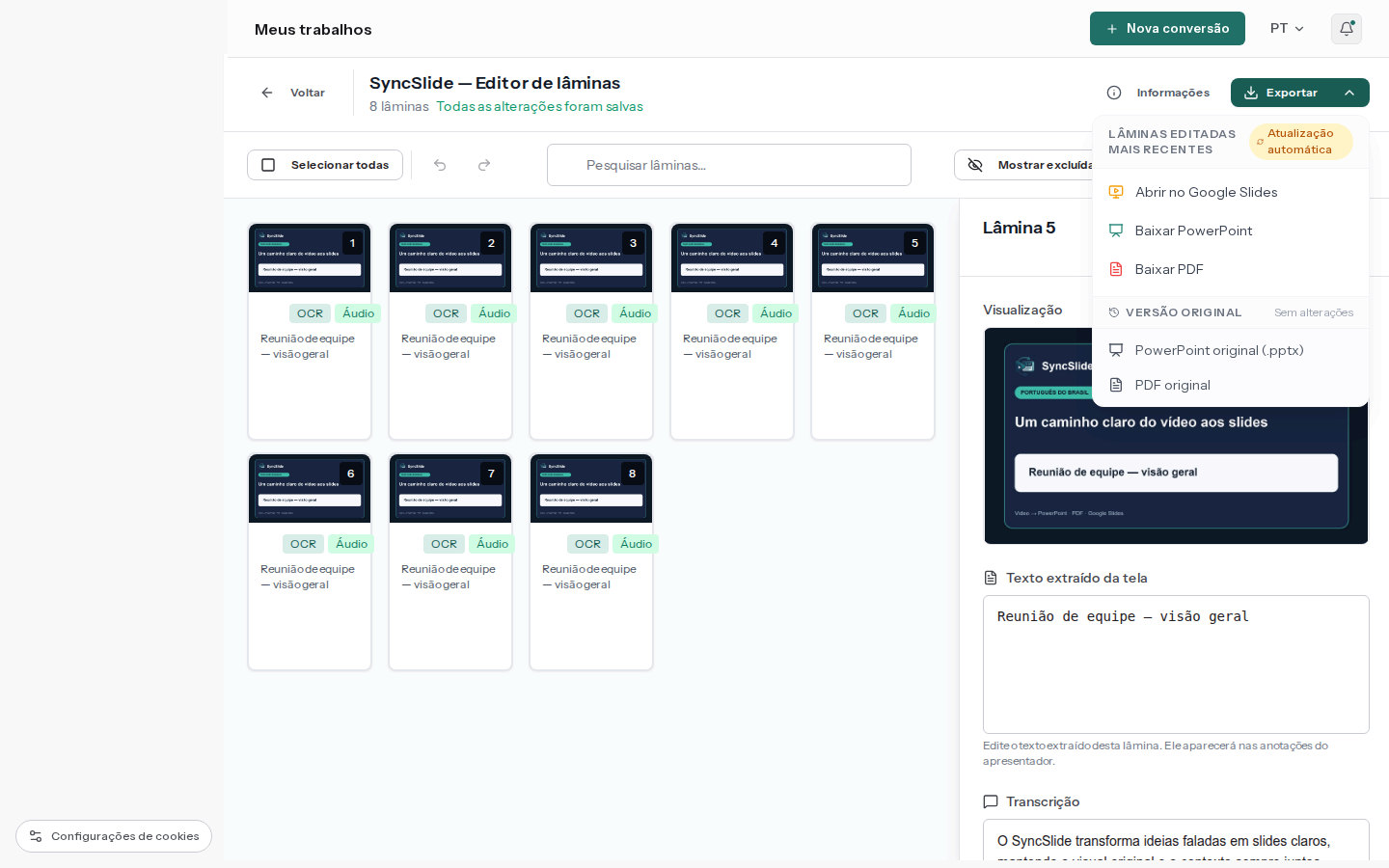Click the notifications bell icon
1389x868 pixels.
coord(1347,29)
